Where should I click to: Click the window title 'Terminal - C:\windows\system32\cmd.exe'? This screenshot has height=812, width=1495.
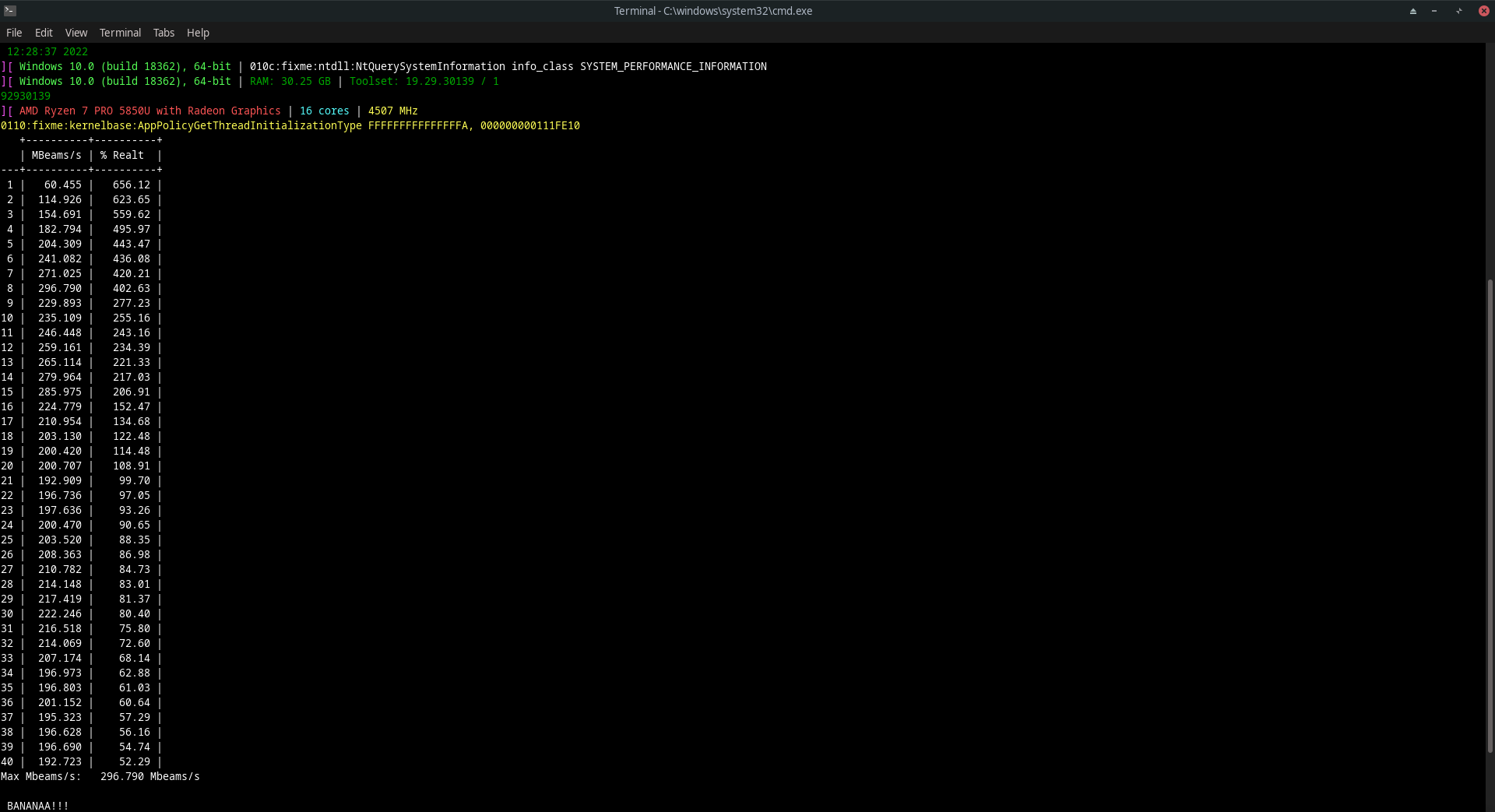pos(713,11)
